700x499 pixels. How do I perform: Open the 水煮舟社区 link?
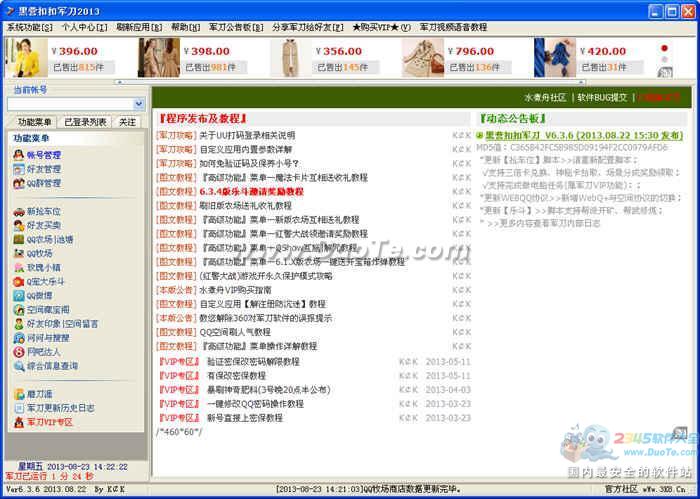point(545,98)
